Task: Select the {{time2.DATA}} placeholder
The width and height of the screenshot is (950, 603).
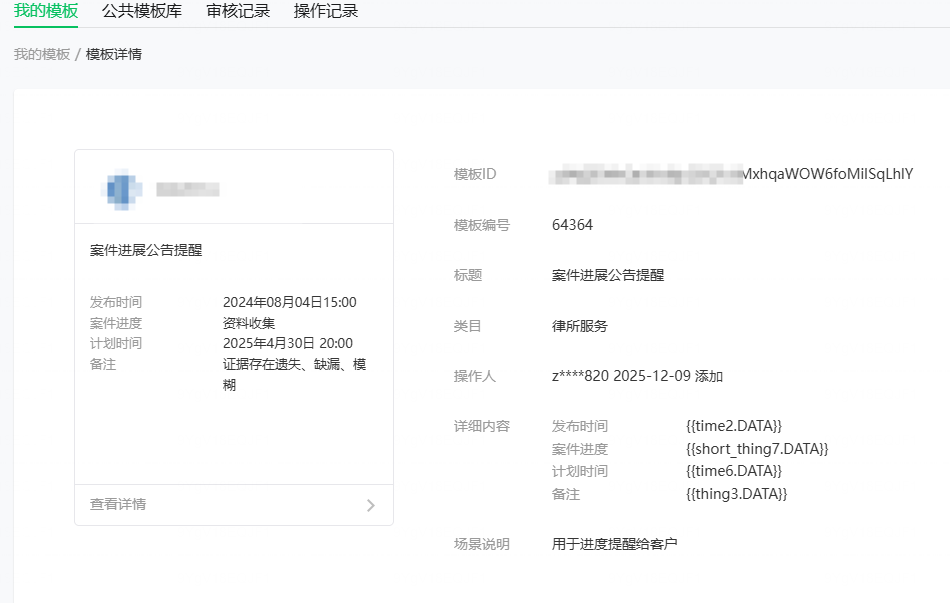Action: pyautogui.click(x=734, y=426)
